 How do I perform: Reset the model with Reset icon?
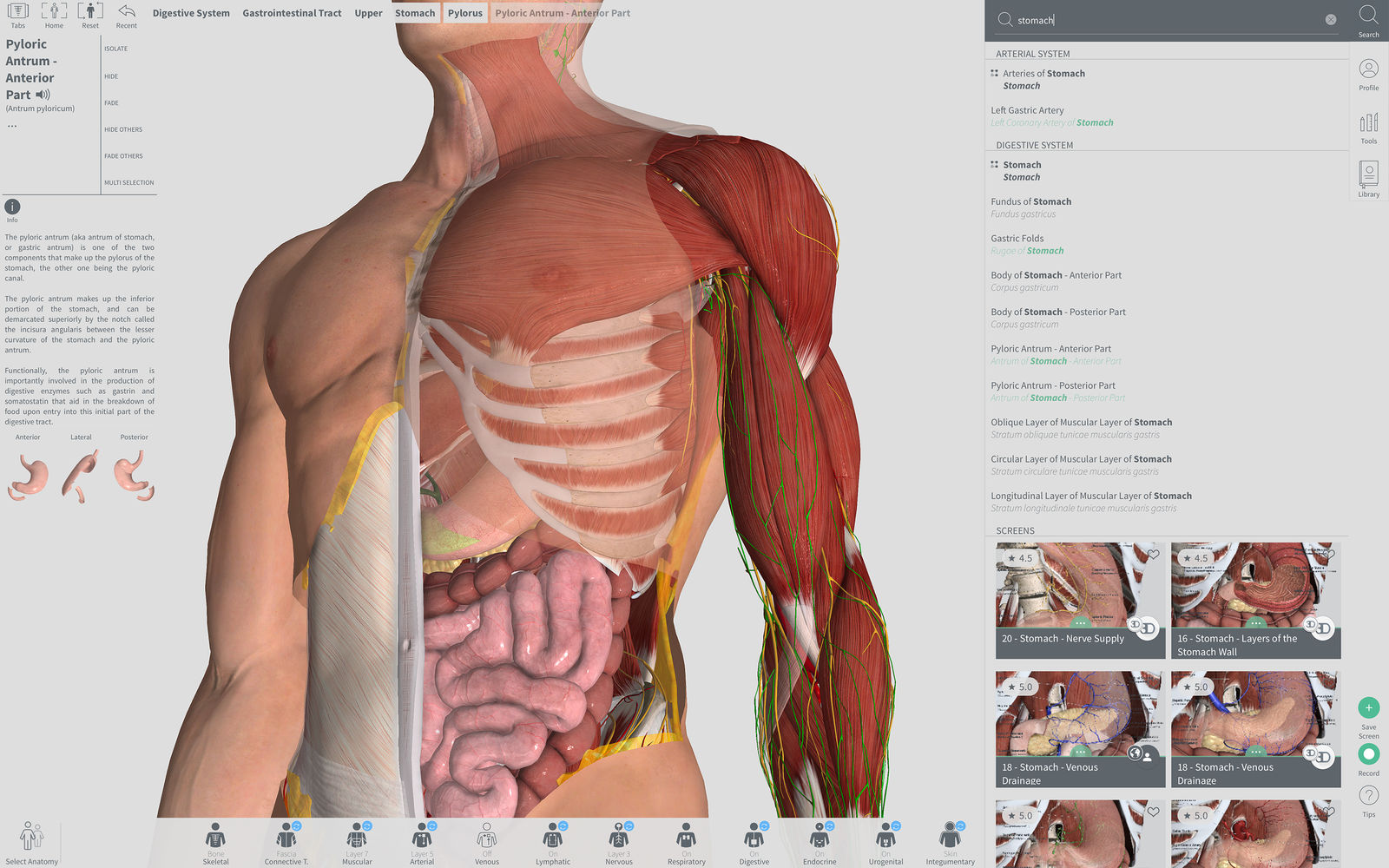point(90,13)
